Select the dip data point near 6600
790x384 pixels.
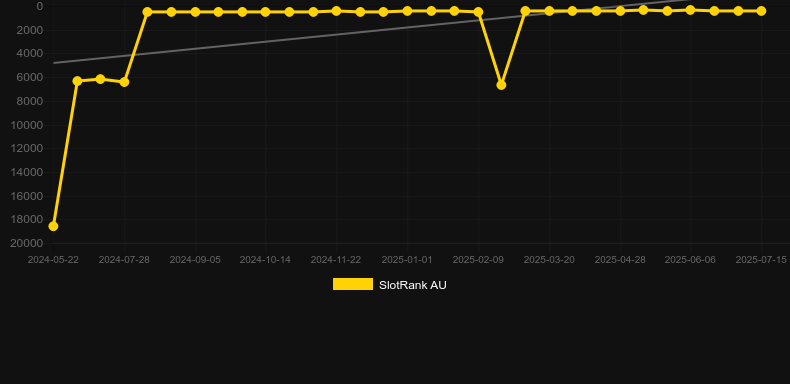[501, 85]
